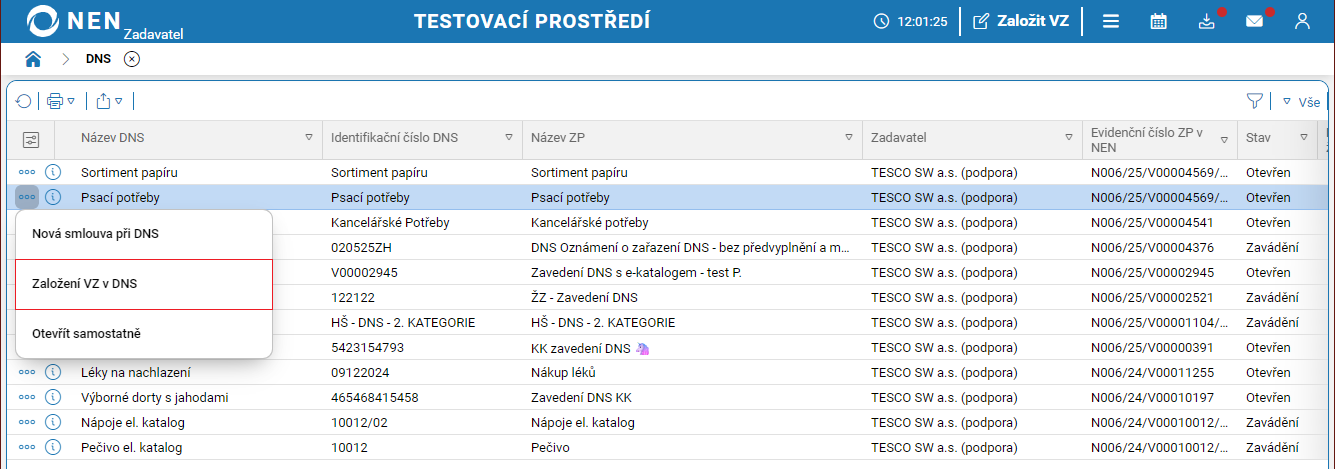The image size is (1335, 469).
Task: Open the filter funnel icon
Action: coord(1254,101)
